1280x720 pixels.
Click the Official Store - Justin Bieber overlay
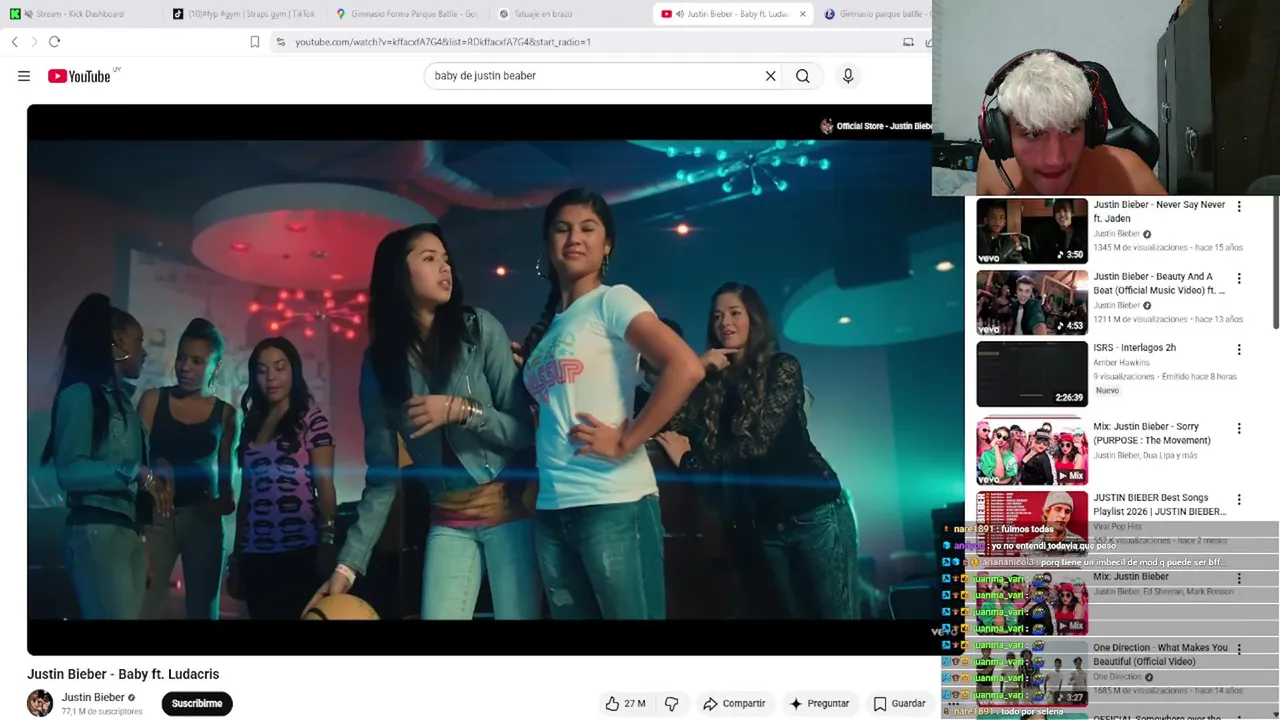click(x=876, y=126)
